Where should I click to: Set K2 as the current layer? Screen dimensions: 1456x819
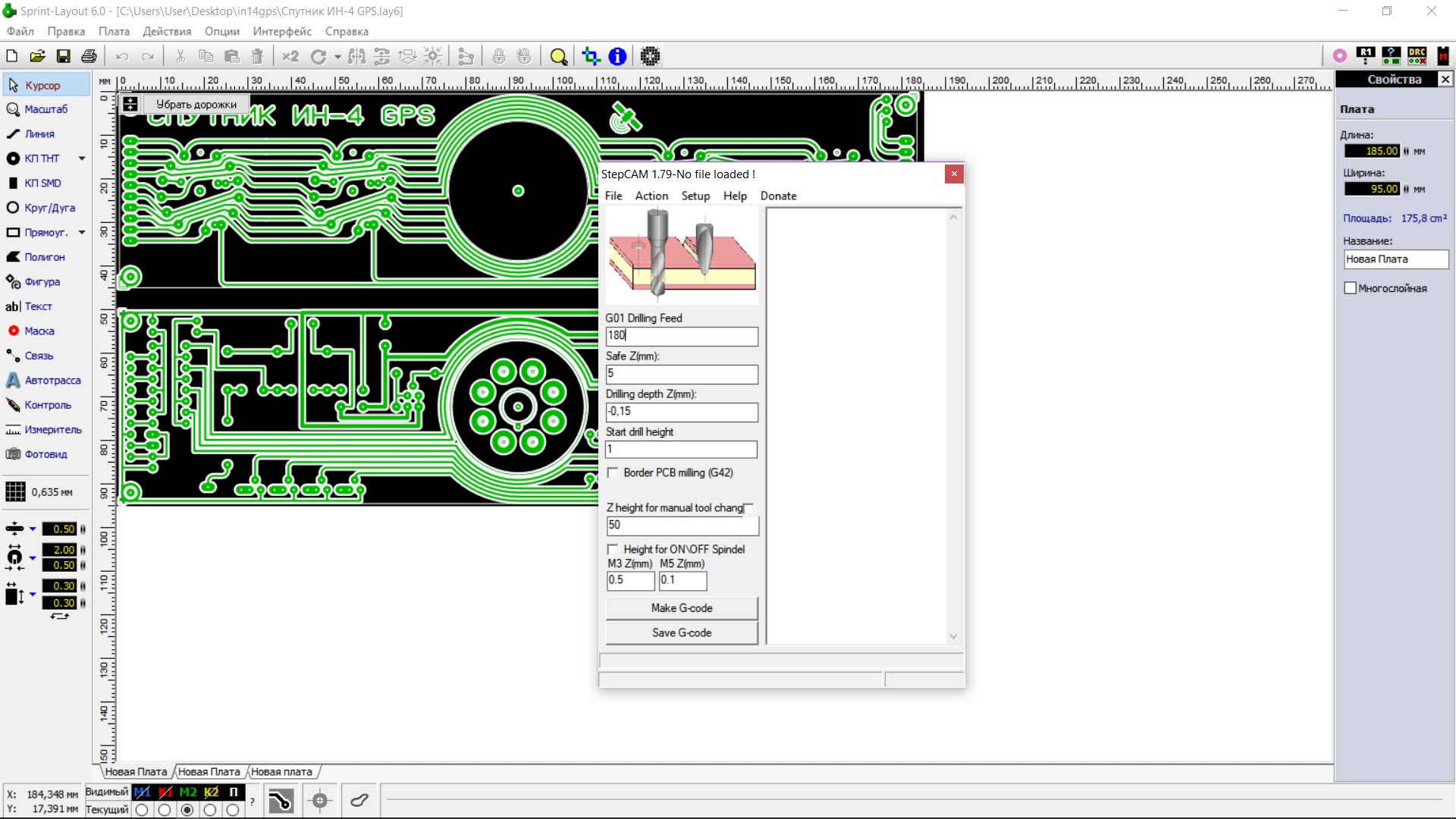[210, 810]
